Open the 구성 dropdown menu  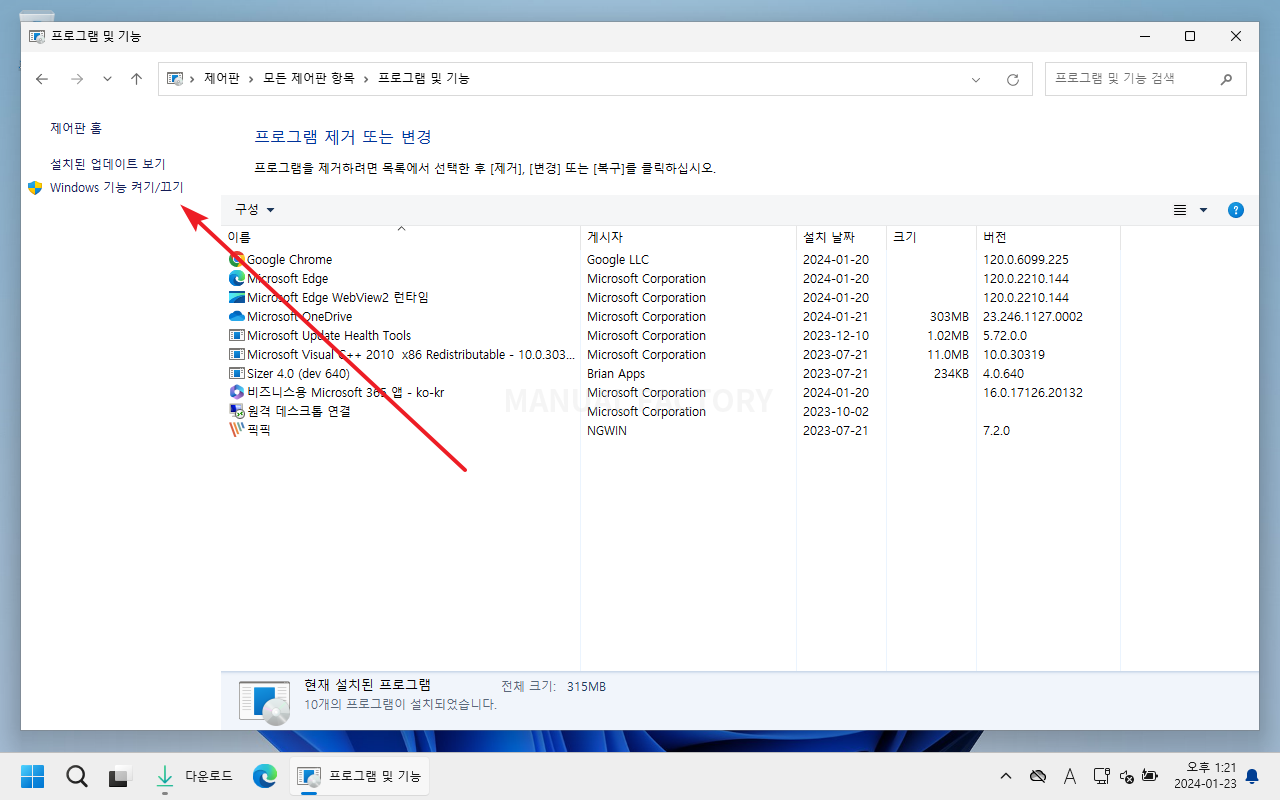254,209
